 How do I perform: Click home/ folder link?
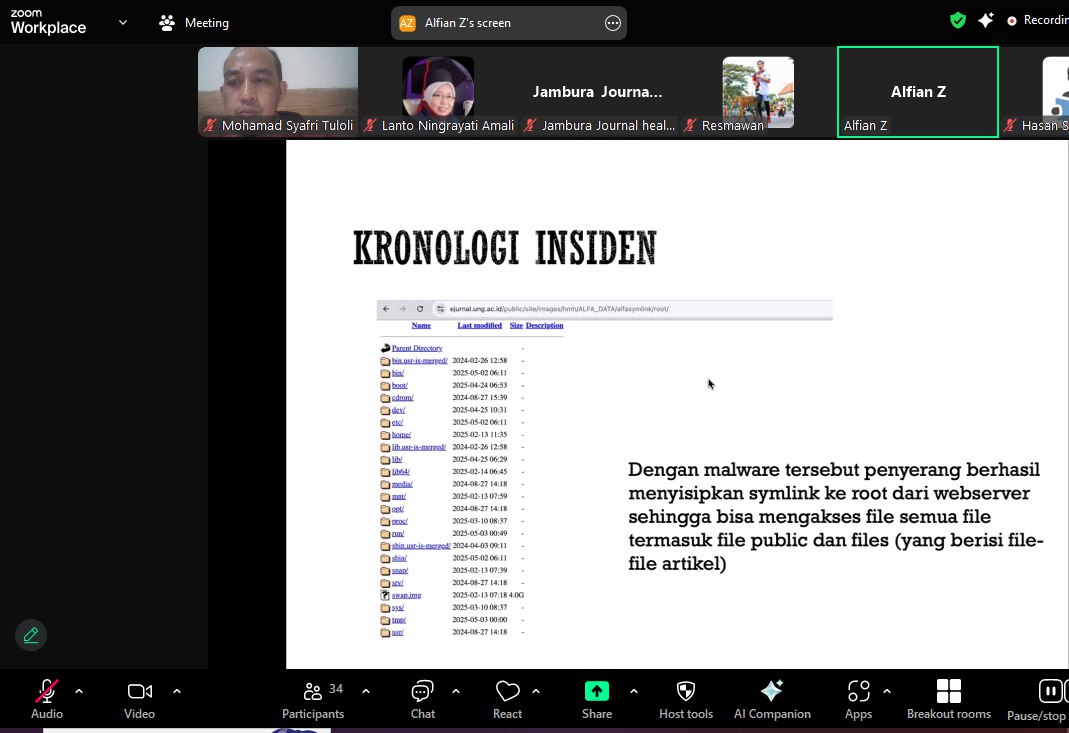point(401,434)
